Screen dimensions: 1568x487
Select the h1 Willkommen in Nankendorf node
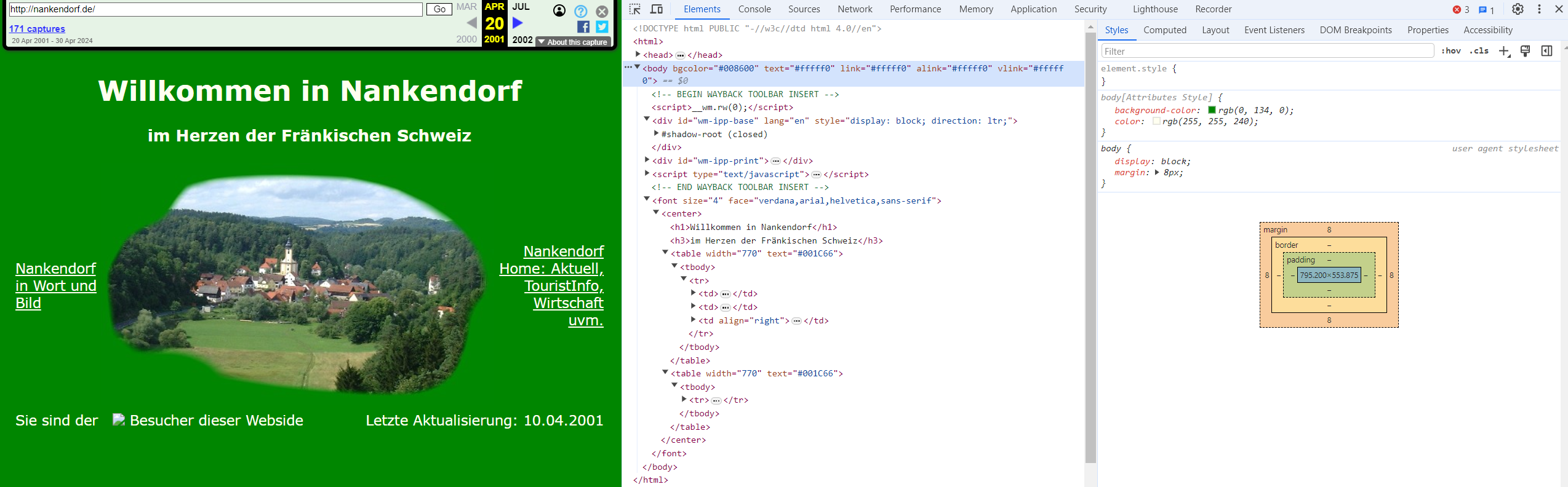pyautogui.click(x=753, y=227)
